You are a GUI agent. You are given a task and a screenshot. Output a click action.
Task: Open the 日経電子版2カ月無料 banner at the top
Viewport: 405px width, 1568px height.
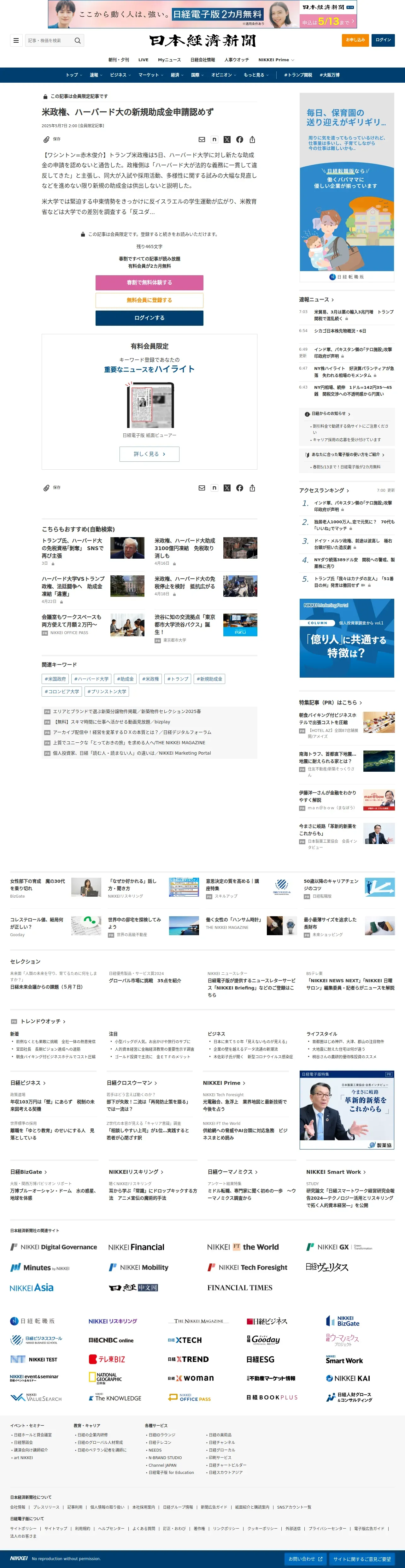pyautogui.click(x=202, y=14)
